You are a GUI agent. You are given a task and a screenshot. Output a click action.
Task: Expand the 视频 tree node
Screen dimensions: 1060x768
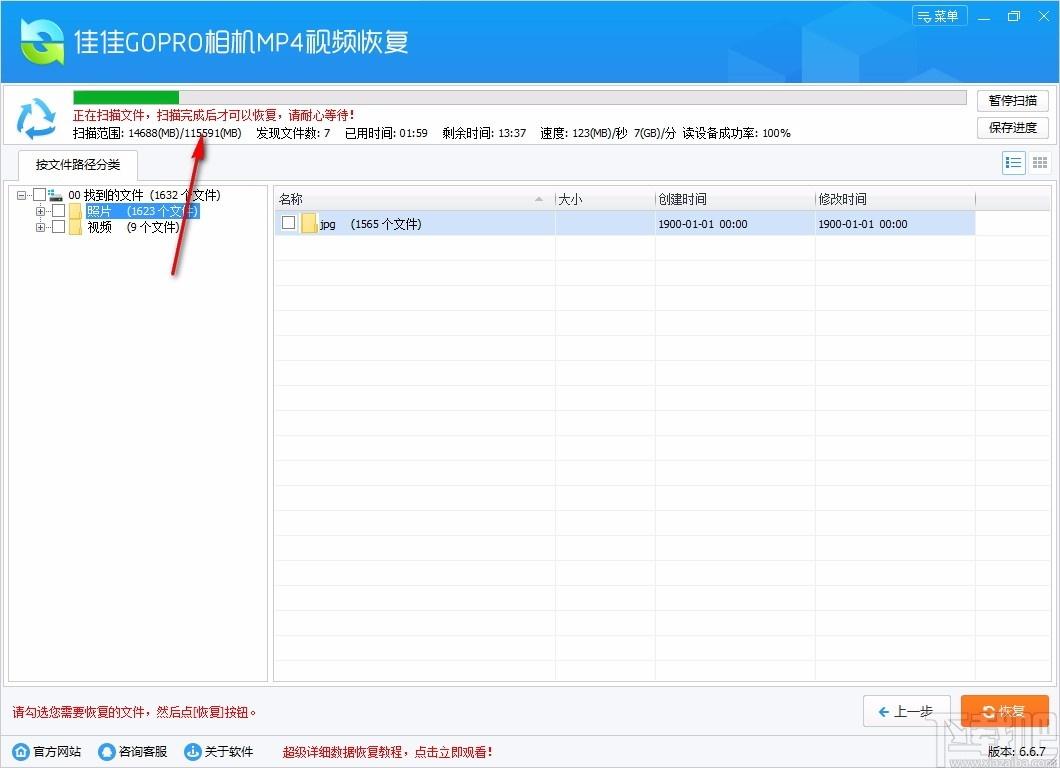(x=41, y=228)
